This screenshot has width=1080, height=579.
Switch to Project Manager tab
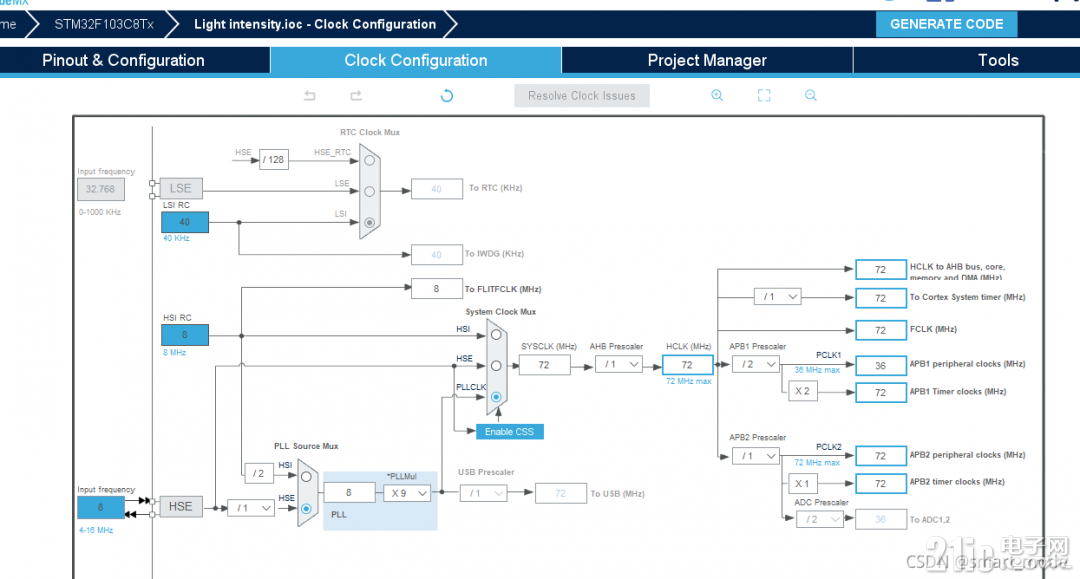707,61
